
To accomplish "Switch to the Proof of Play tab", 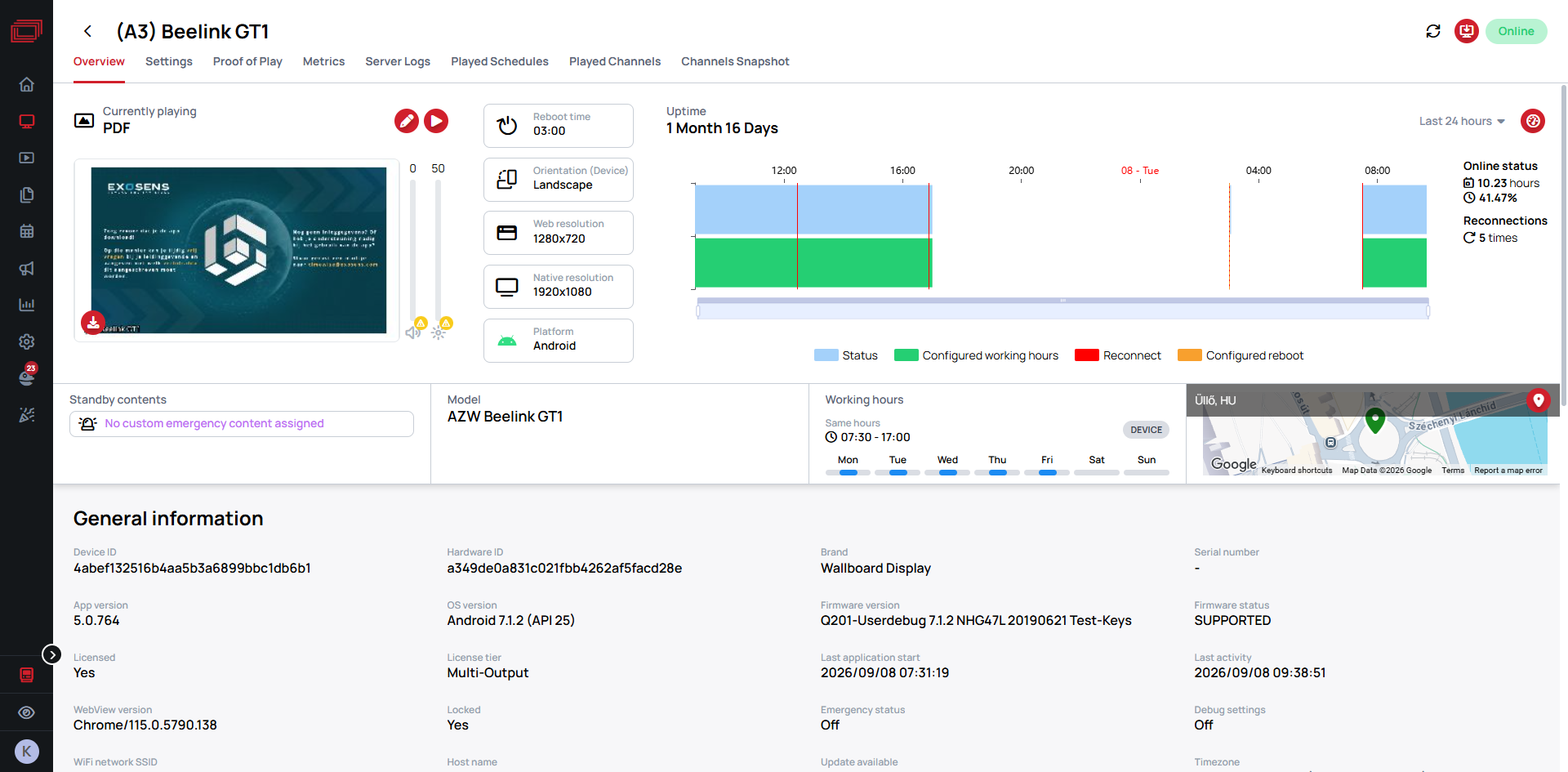I will [x=247, y=61].
